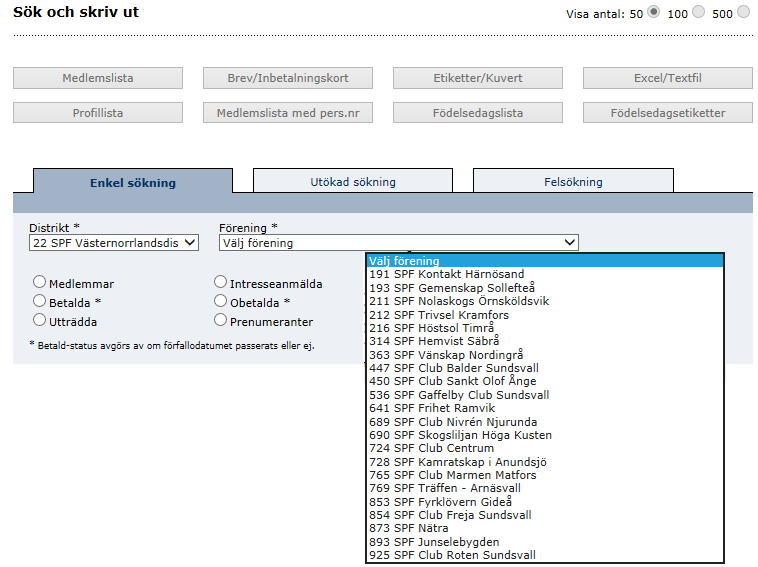Collapse the Förening dropdown box

(399, 243)
